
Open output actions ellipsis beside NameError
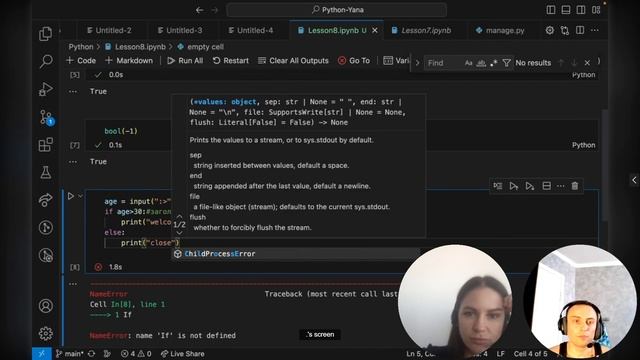coord(73,284)
